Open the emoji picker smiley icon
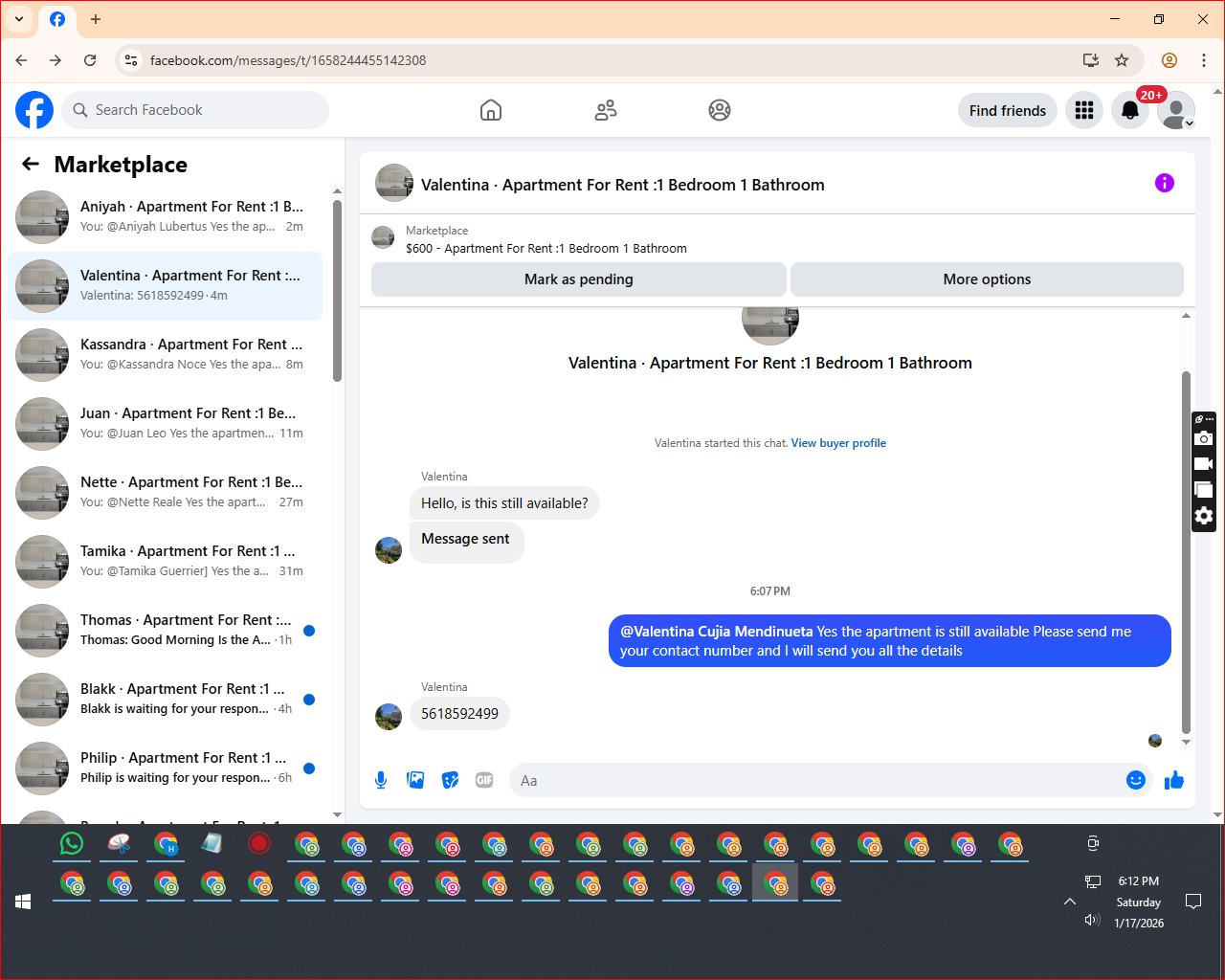Viewport: 1225px width, 980px height. point(1136,780)
